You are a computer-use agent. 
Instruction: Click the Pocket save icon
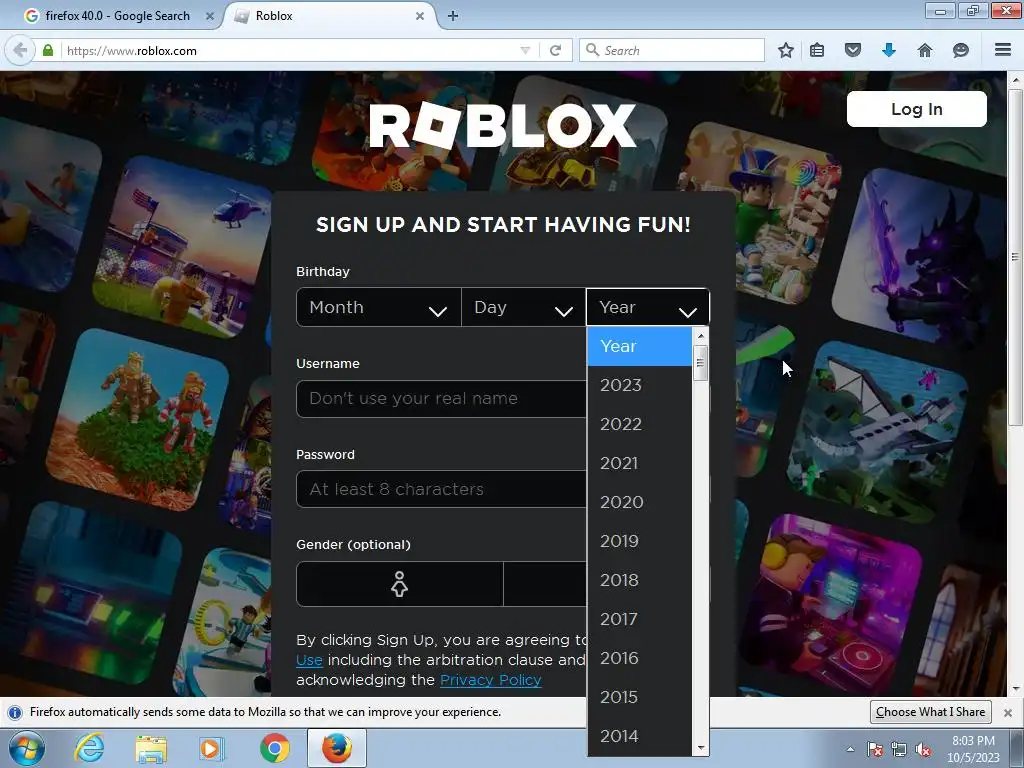point(853,50)
